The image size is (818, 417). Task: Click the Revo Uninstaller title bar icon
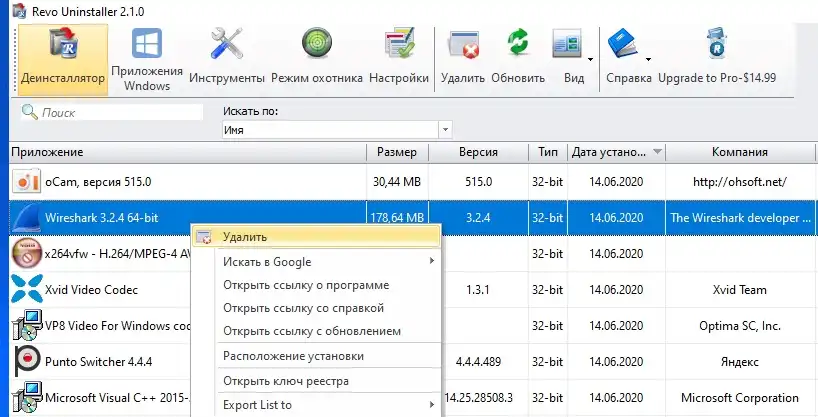click(19, 10)
